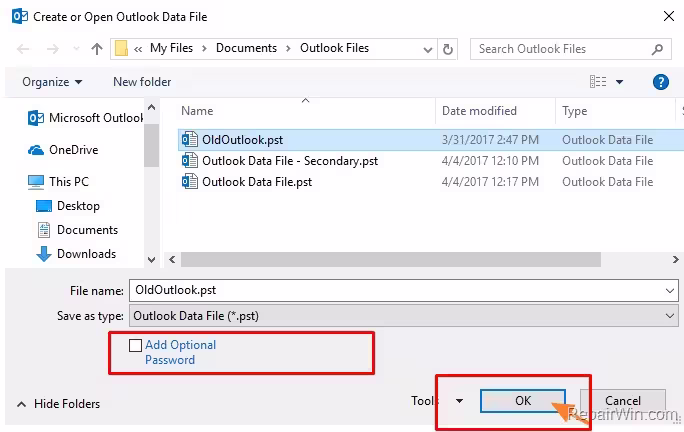684x432 pixels.
Task: Click the refresh icon beside address bar
Action: pos(449,48)
